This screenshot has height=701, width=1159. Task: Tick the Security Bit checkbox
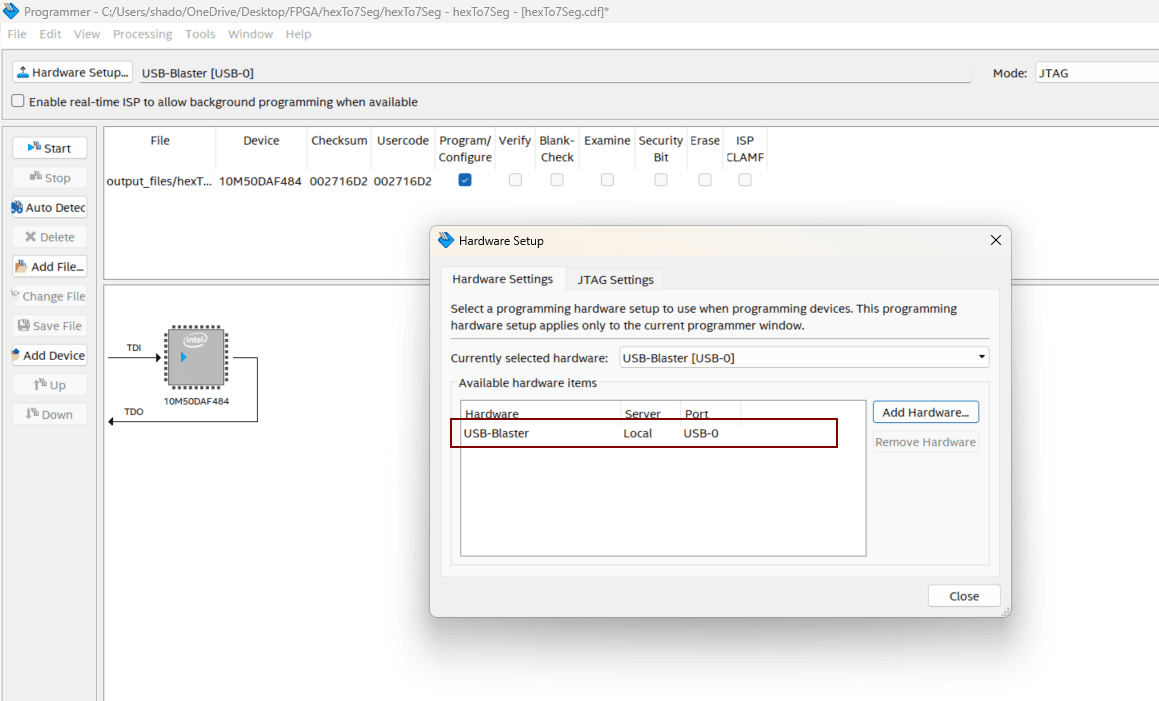coord(661,180)
